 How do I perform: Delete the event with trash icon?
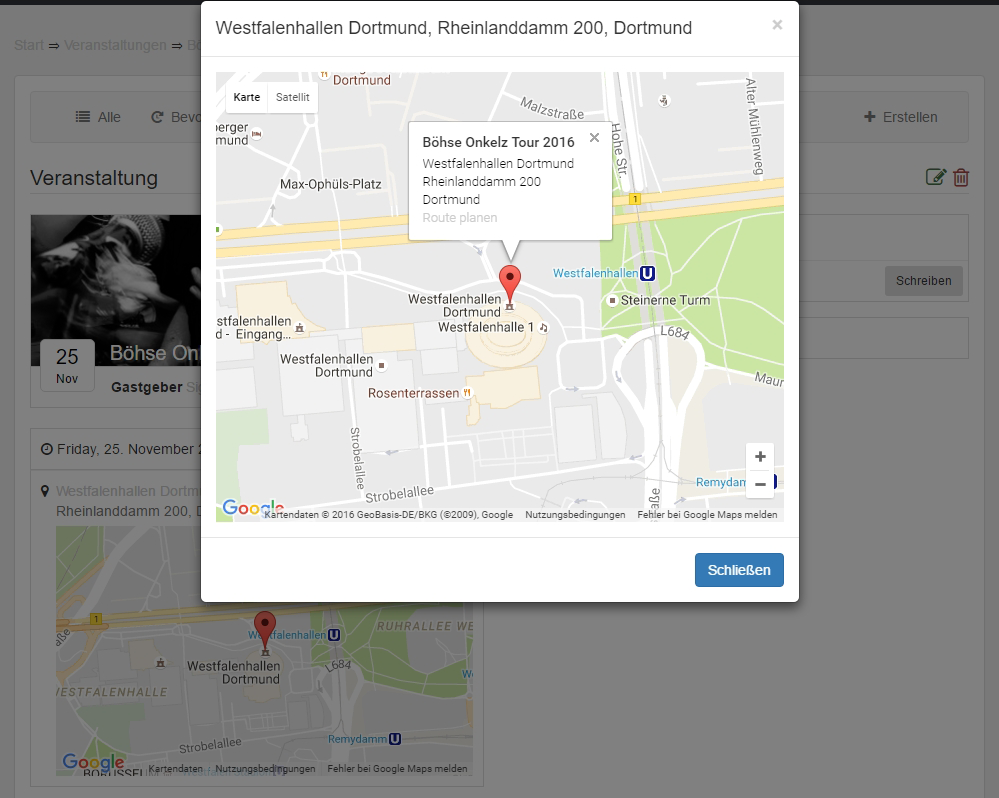(961, 177)
